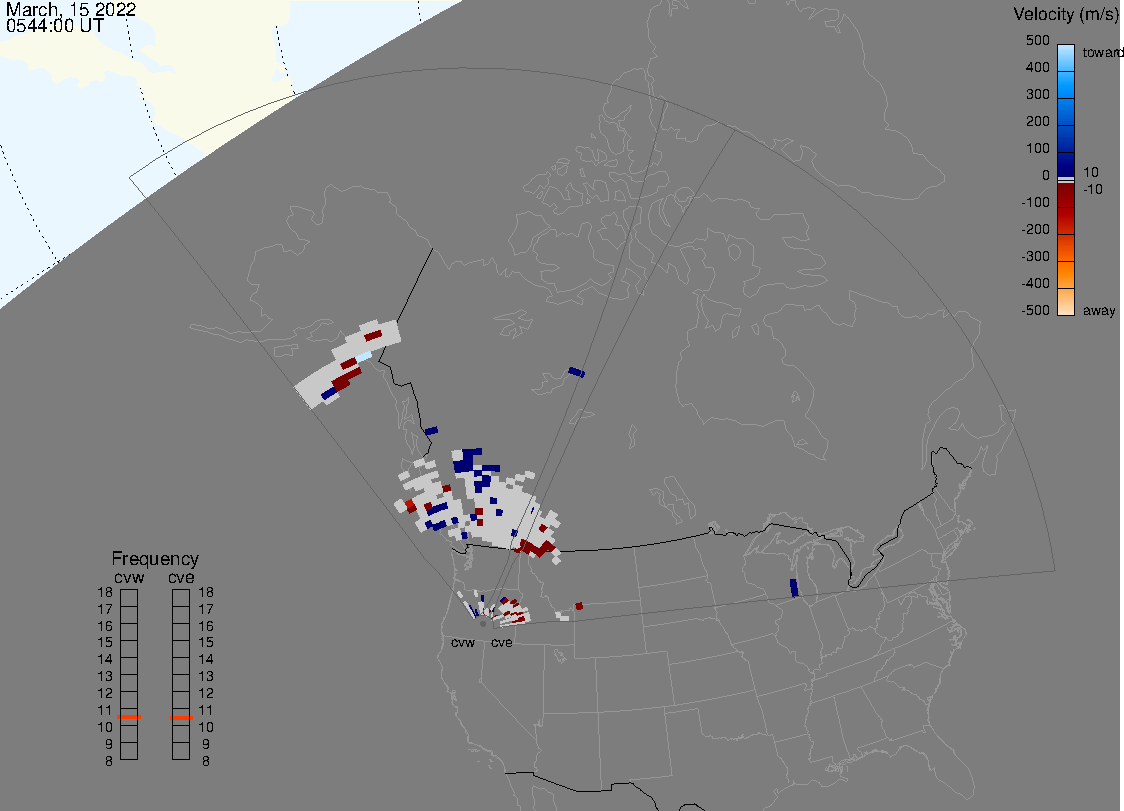Click the 'Velocity (m/s)' legend title
Viewport: 1124px width, 811px height.
(1064, 14)
